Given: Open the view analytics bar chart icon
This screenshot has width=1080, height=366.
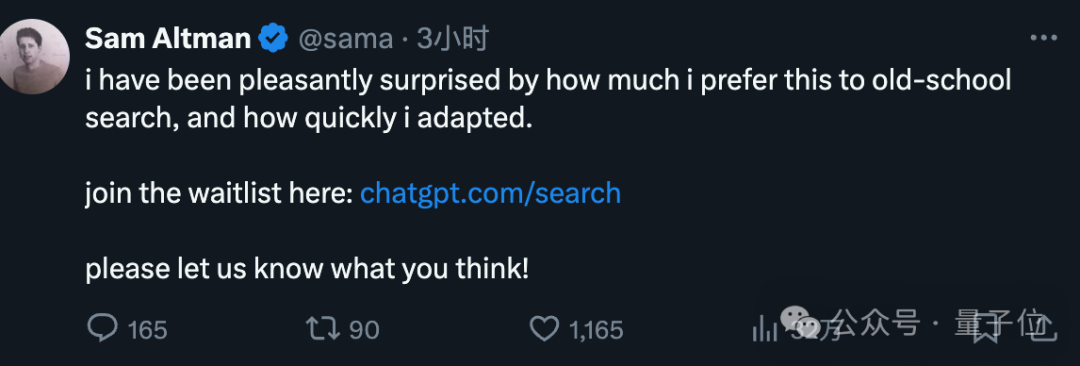Looking at the screenshot, I should coord(765,329).
